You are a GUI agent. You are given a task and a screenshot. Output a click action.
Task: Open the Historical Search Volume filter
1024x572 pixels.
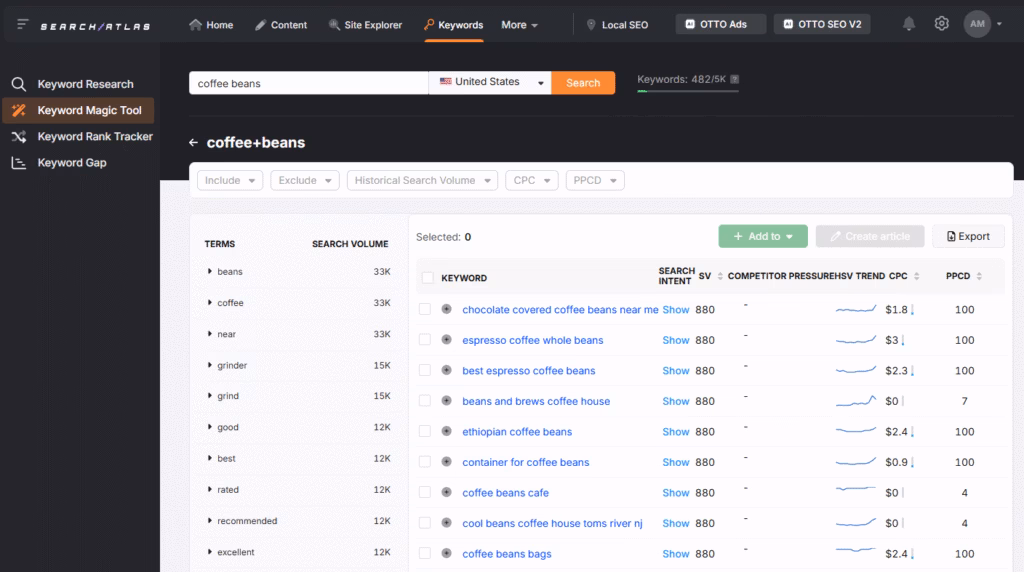[422, 181]
